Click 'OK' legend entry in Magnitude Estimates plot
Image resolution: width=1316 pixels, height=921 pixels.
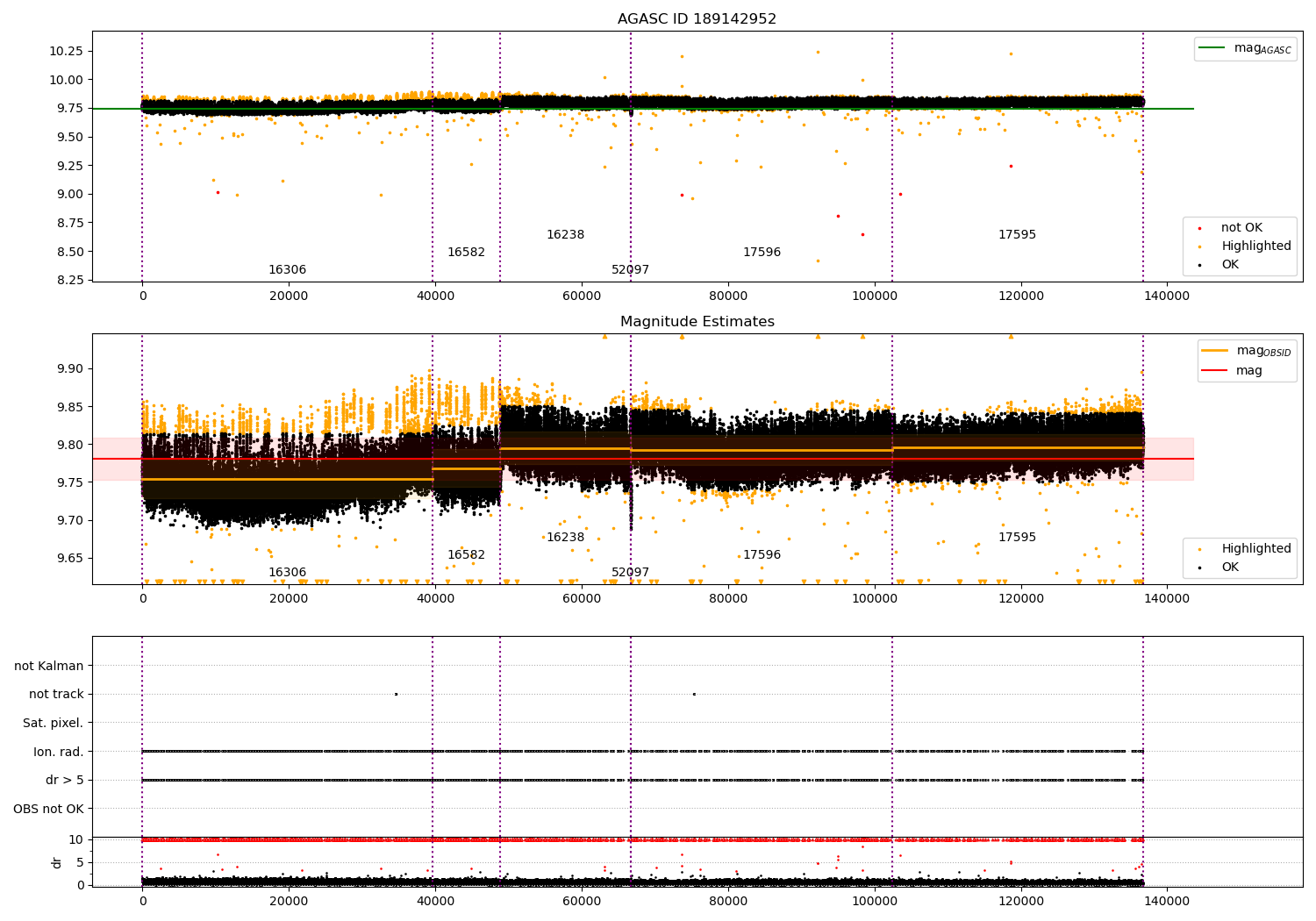(x=1230, y=568)
